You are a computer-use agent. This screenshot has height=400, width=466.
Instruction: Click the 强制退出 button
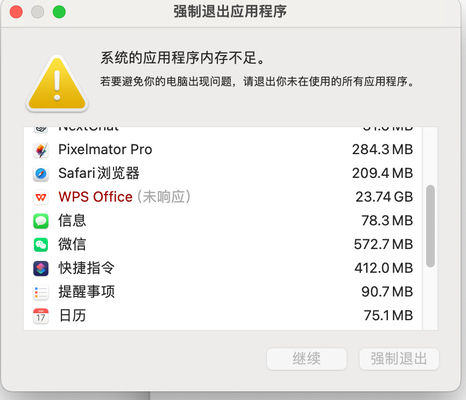click(x=399, y=359)
